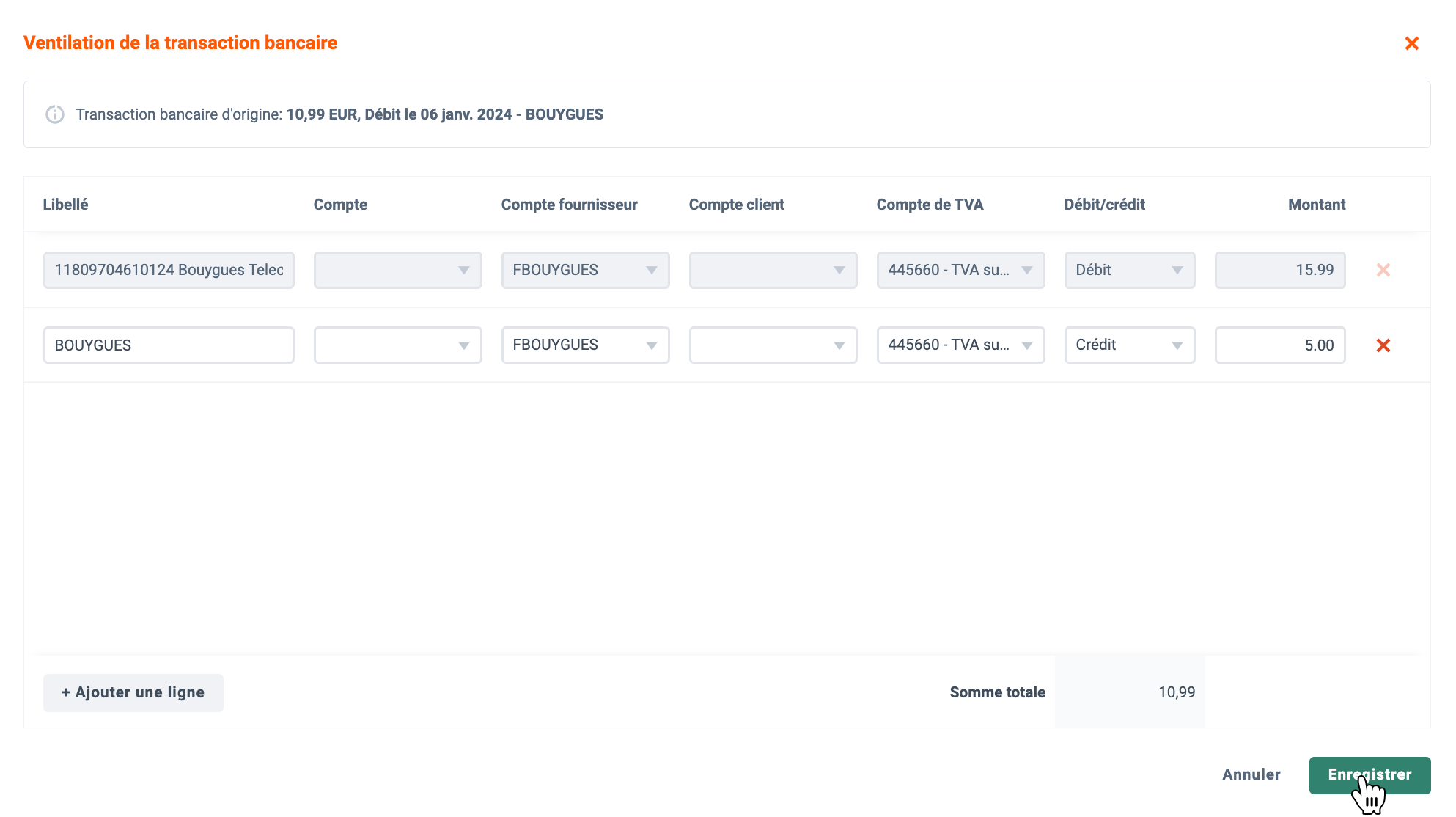This screenshot has width=1456, height=817.
Task: Click the Compte de TVA column header
Action: click(x=930, y=205)
